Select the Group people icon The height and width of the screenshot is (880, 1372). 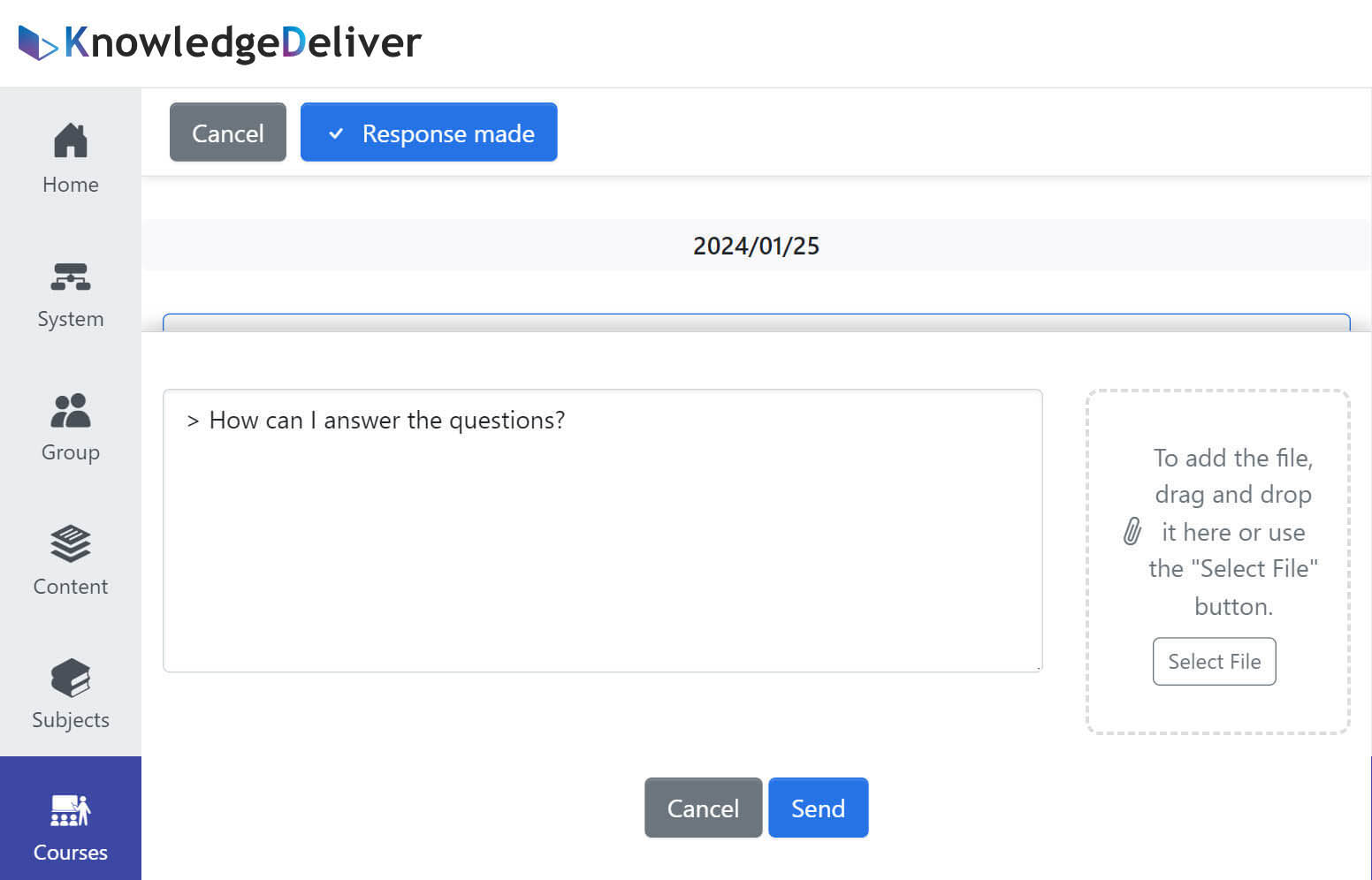coord(71,411)
